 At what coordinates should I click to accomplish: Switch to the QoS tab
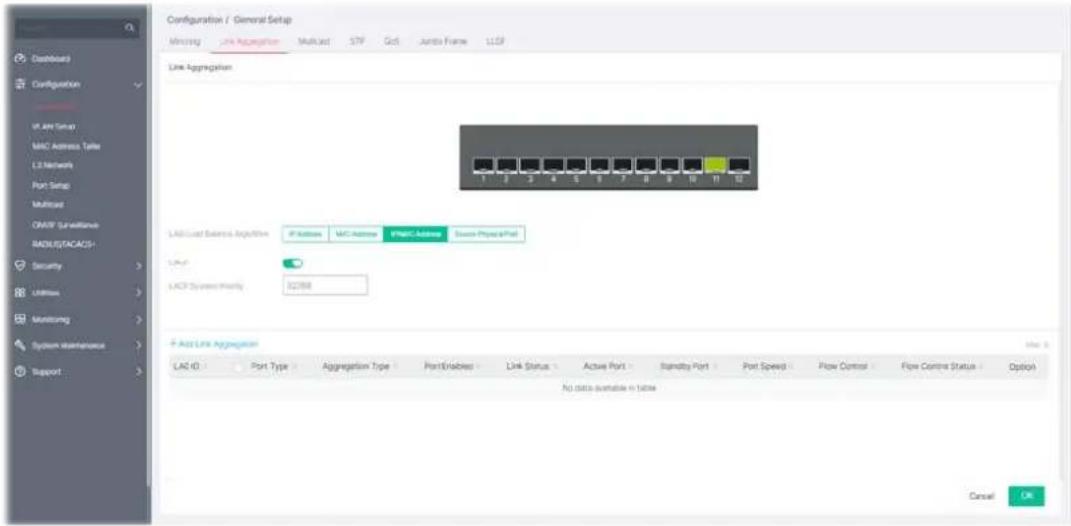(x=391, y=42)
